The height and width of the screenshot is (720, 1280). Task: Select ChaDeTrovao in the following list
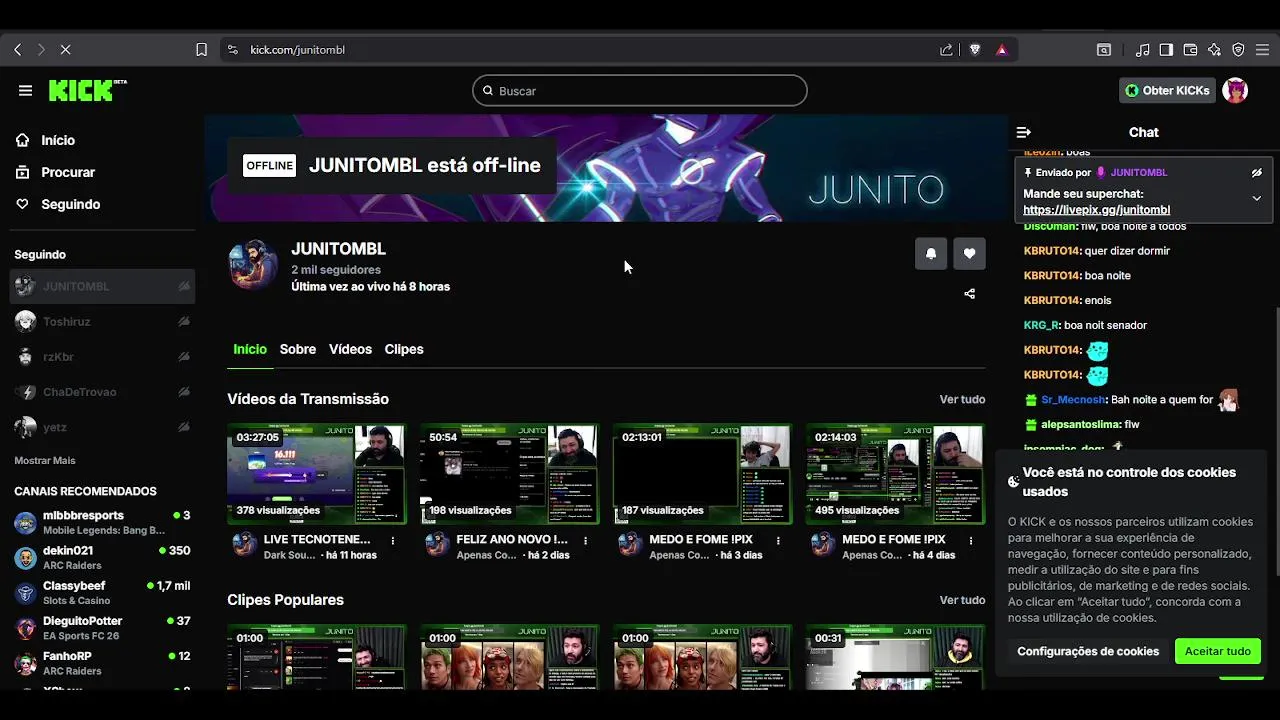[x=102, y=391]
